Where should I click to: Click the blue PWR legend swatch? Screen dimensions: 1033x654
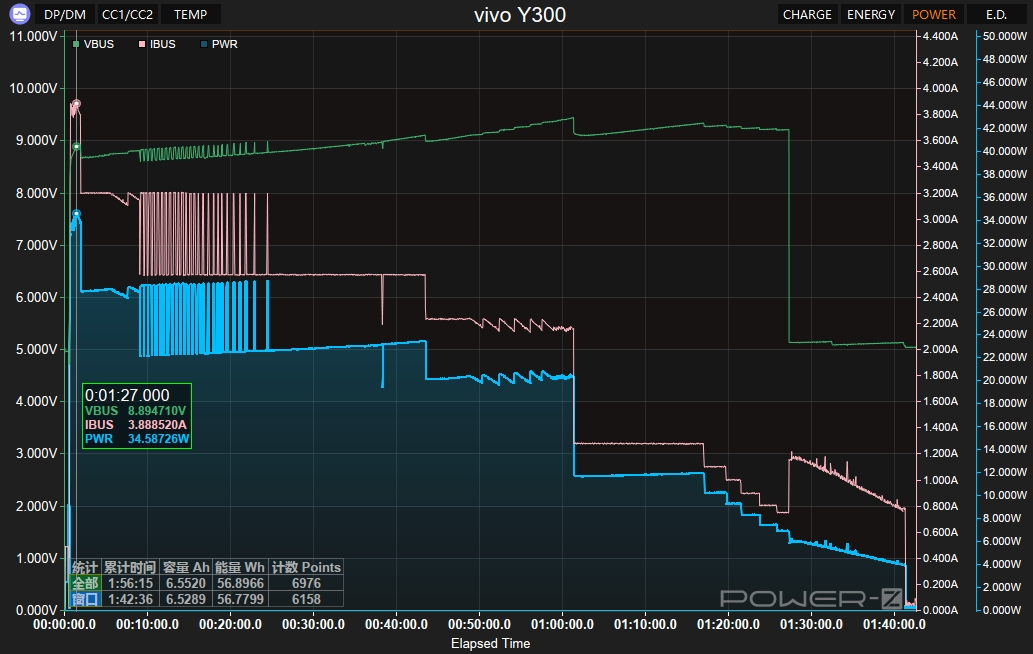[x=204, y=44]
